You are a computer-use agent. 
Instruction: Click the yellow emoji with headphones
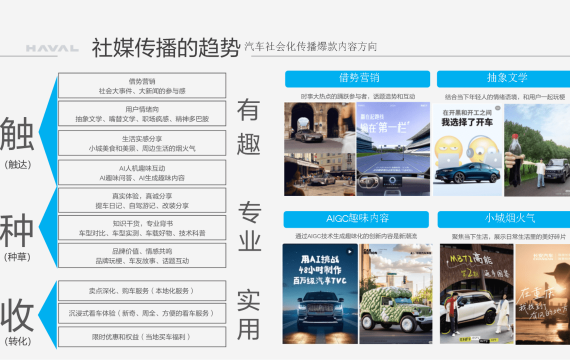(x=482, y=149)
